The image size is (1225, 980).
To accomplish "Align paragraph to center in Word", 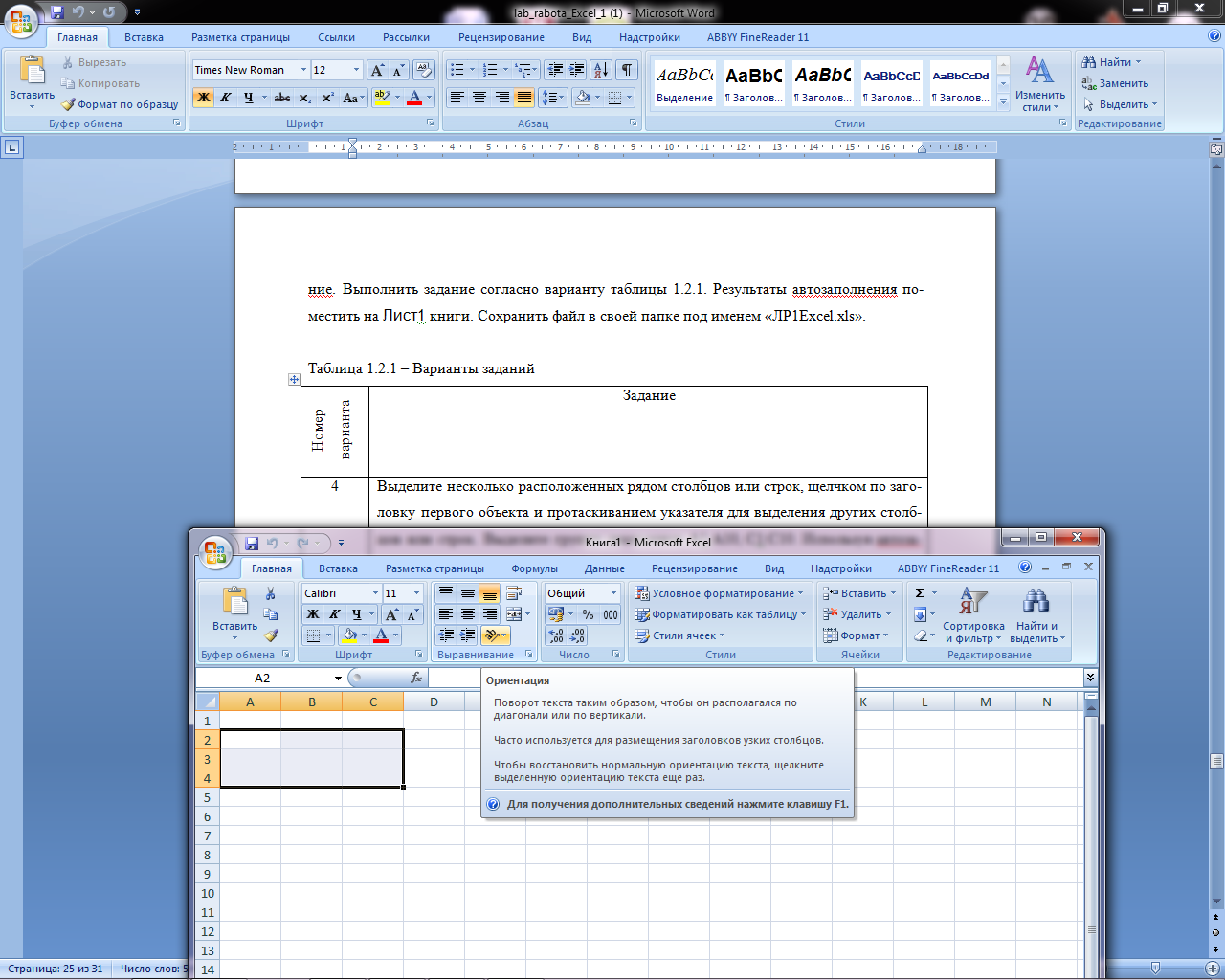I will tap(479, 98).
